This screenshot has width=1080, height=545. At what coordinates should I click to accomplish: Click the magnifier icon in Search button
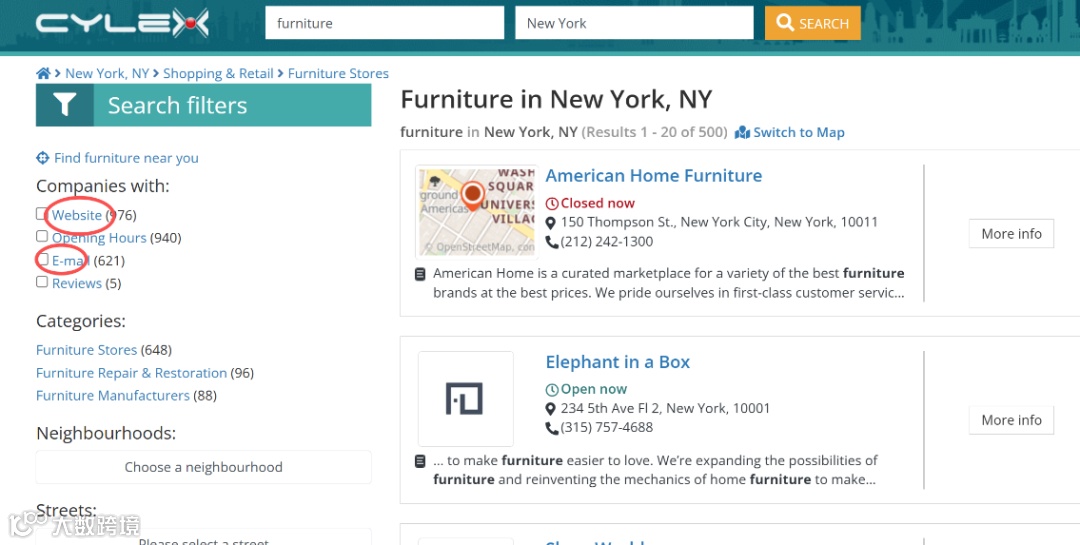[x=785, y=23]
